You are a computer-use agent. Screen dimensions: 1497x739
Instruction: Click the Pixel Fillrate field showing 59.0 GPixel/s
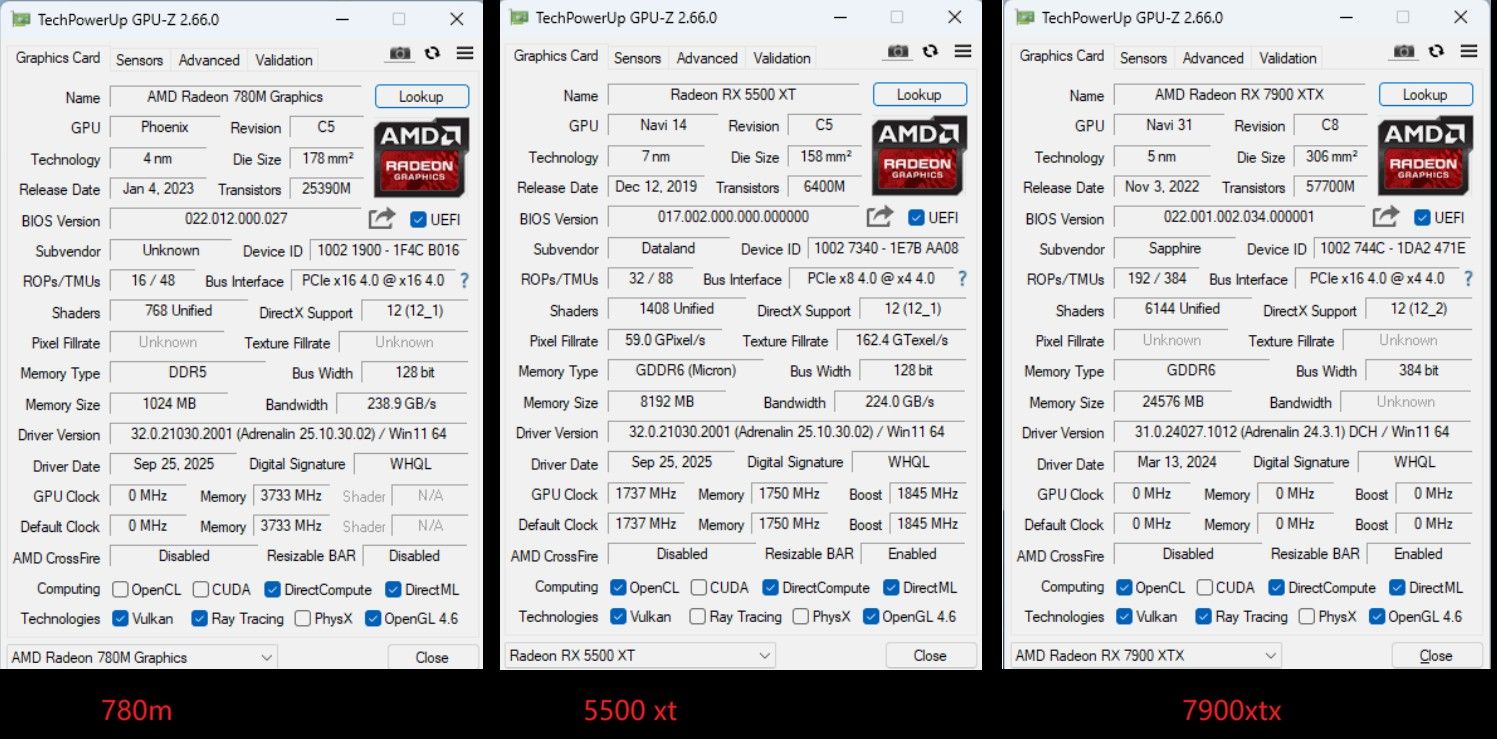[x=666, y=340]
